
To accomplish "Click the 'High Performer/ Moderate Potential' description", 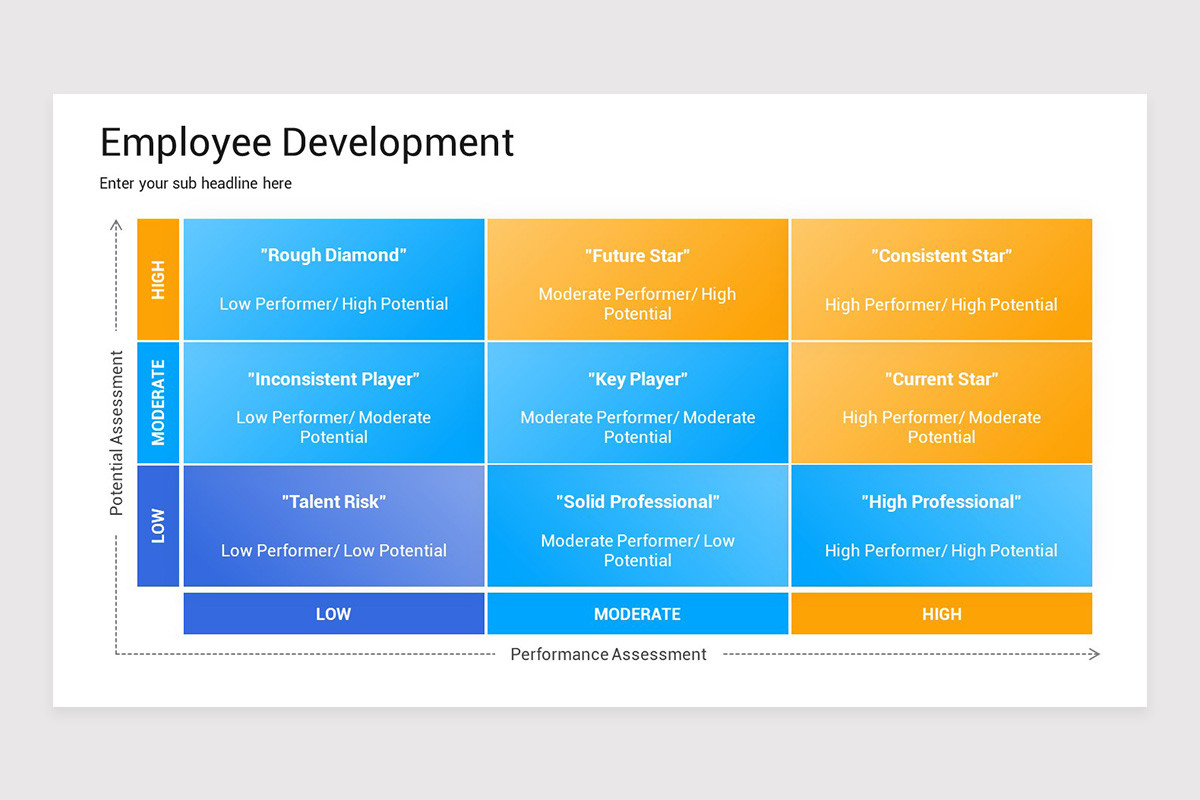I will 941,427.
